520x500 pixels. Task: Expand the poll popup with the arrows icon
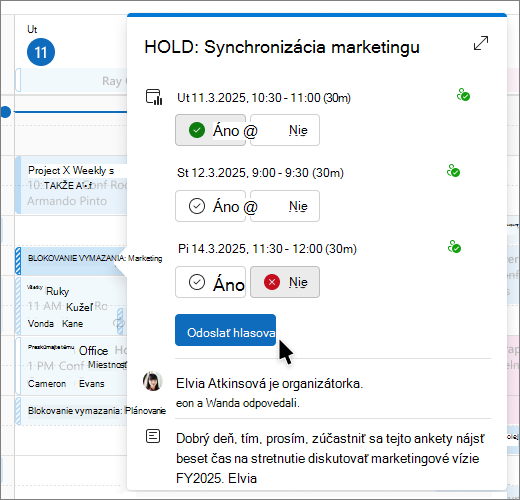tap(481, 43)
